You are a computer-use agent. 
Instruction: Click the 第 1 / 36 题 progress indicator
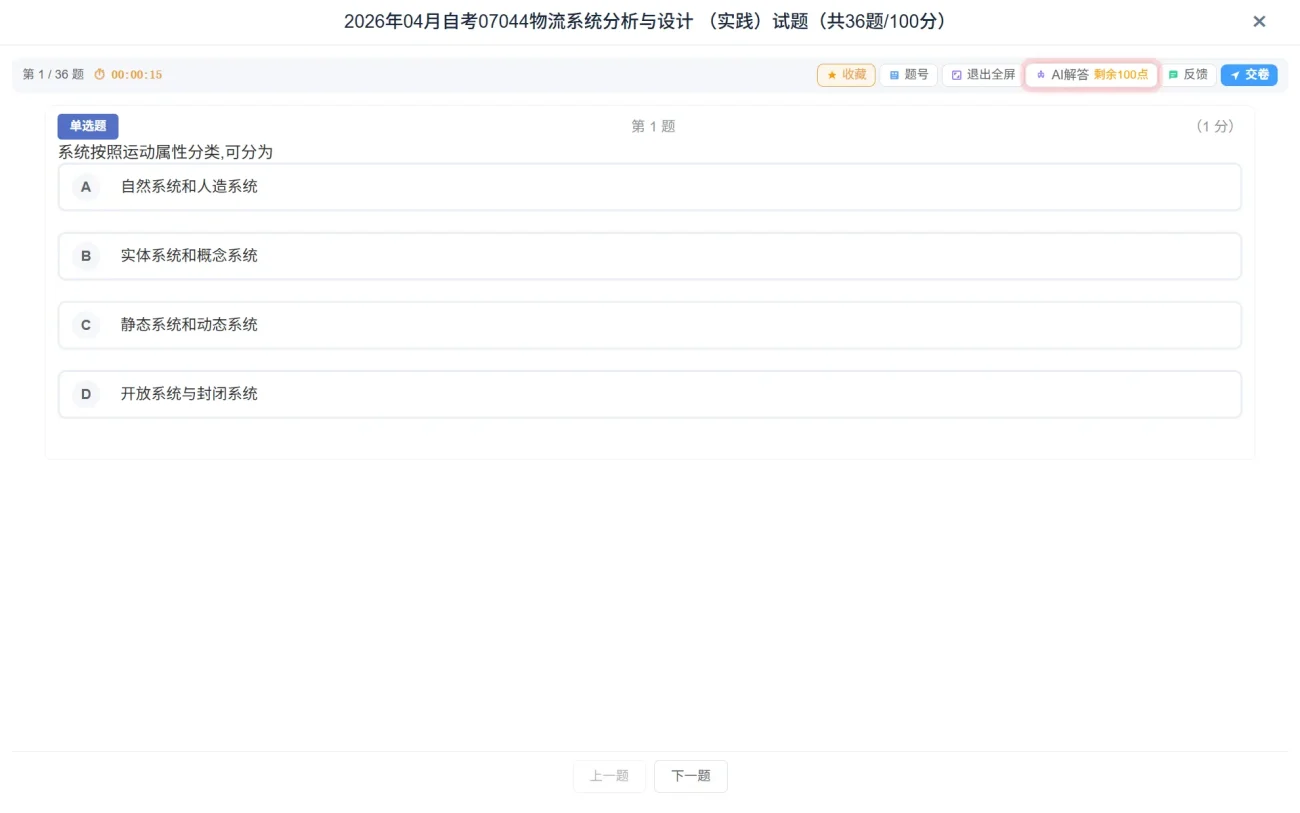pyautogui.click(x=53, y=75)
